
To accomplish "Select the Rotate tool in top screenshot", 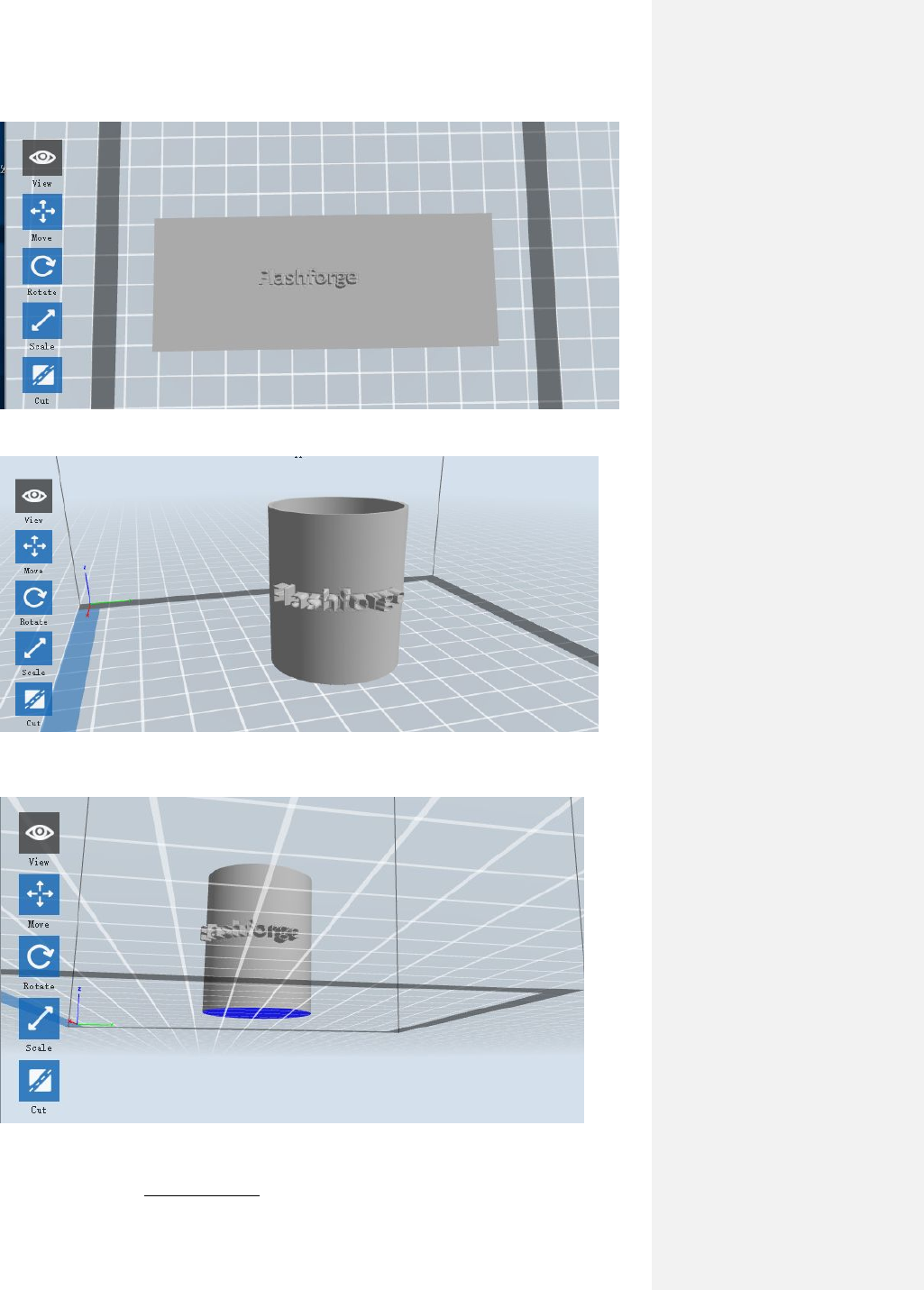I will [42, 267].
